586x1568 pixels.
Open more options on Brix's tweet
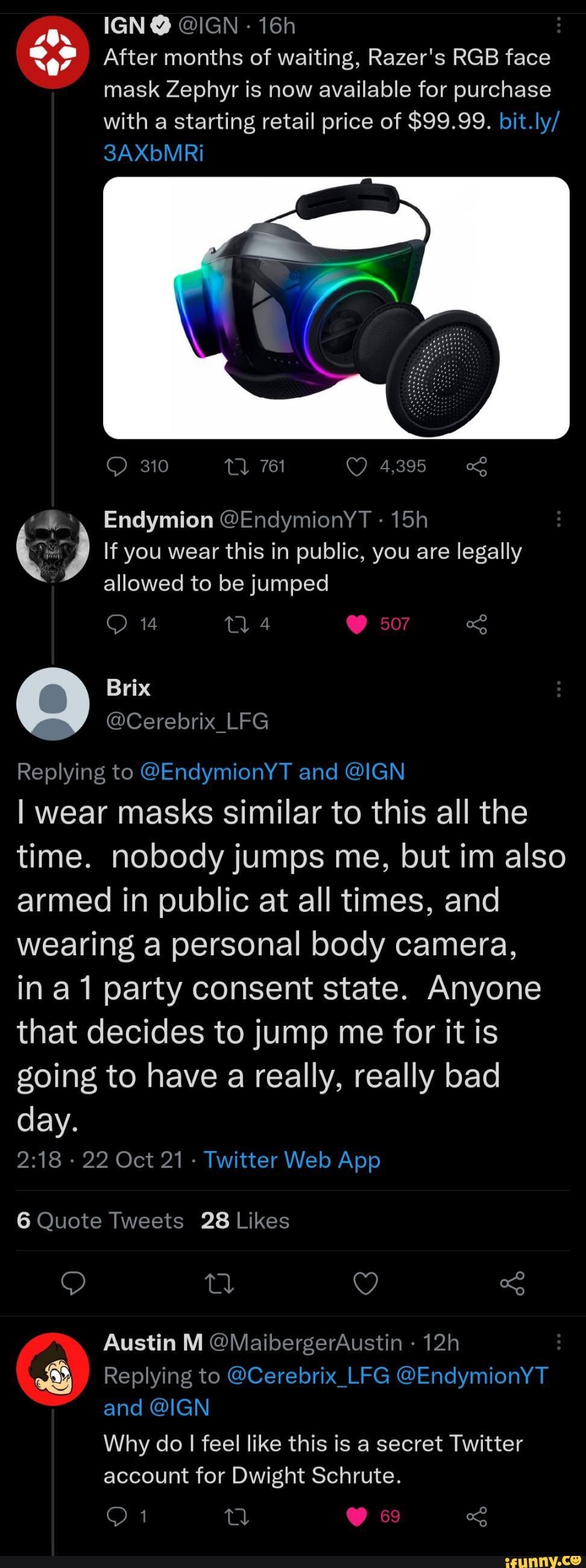coord(559,689)
